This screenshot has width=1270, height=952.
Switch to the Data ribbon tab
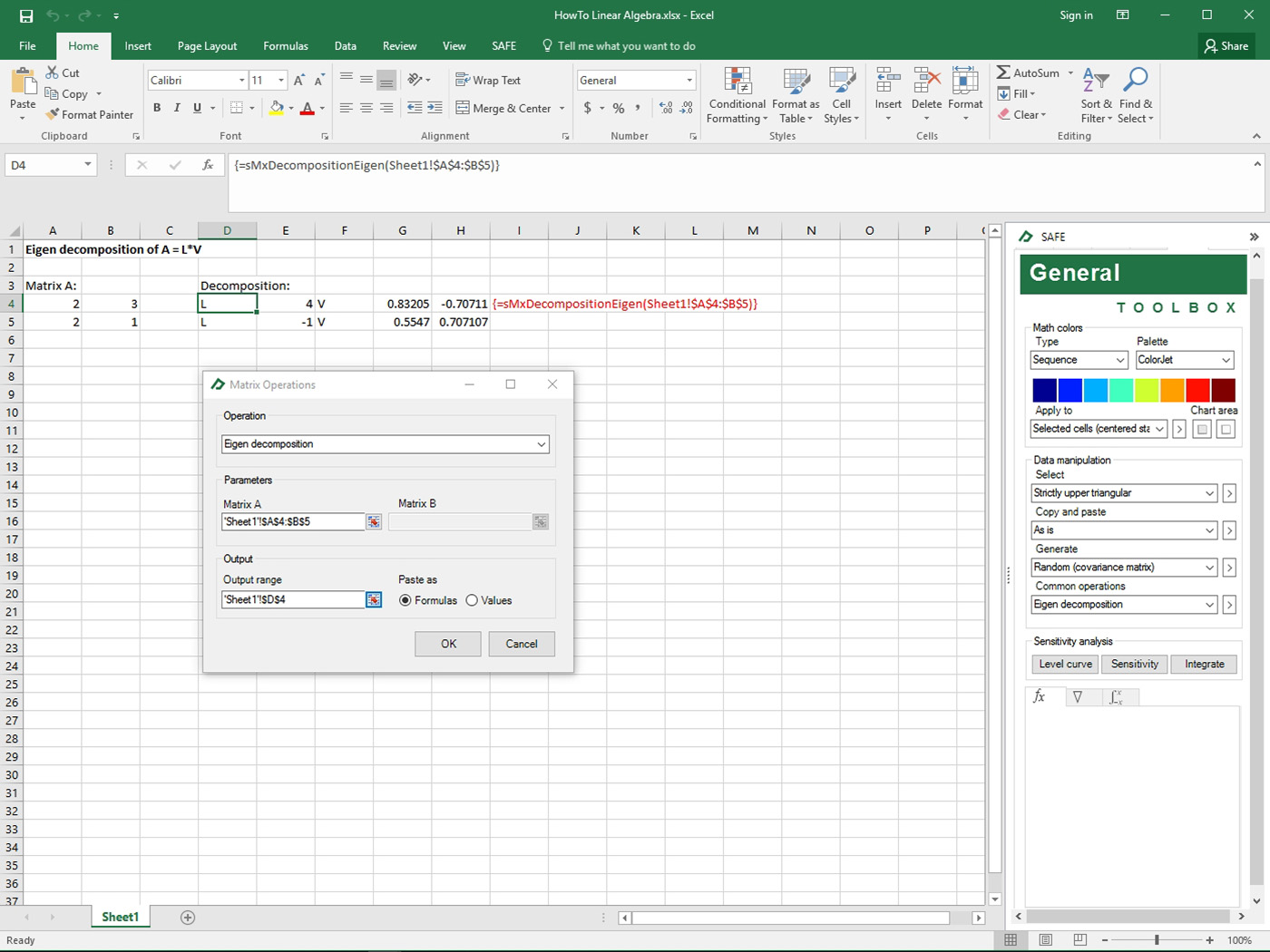click(346, 46)
